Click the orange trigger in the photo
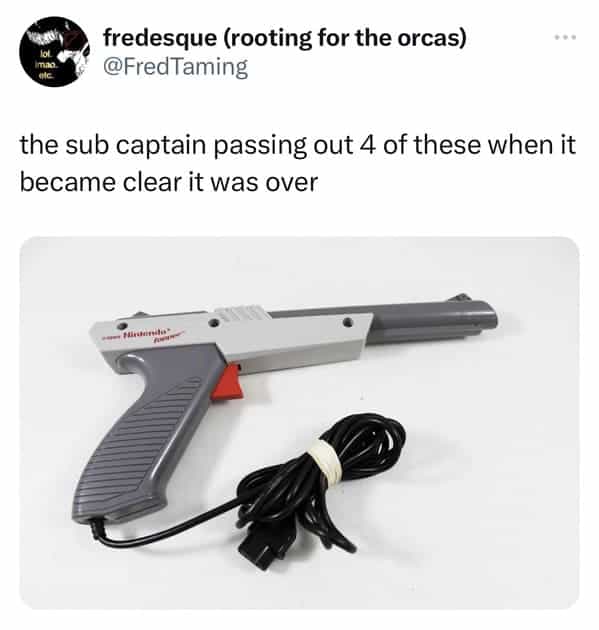 tap(227, 382)
